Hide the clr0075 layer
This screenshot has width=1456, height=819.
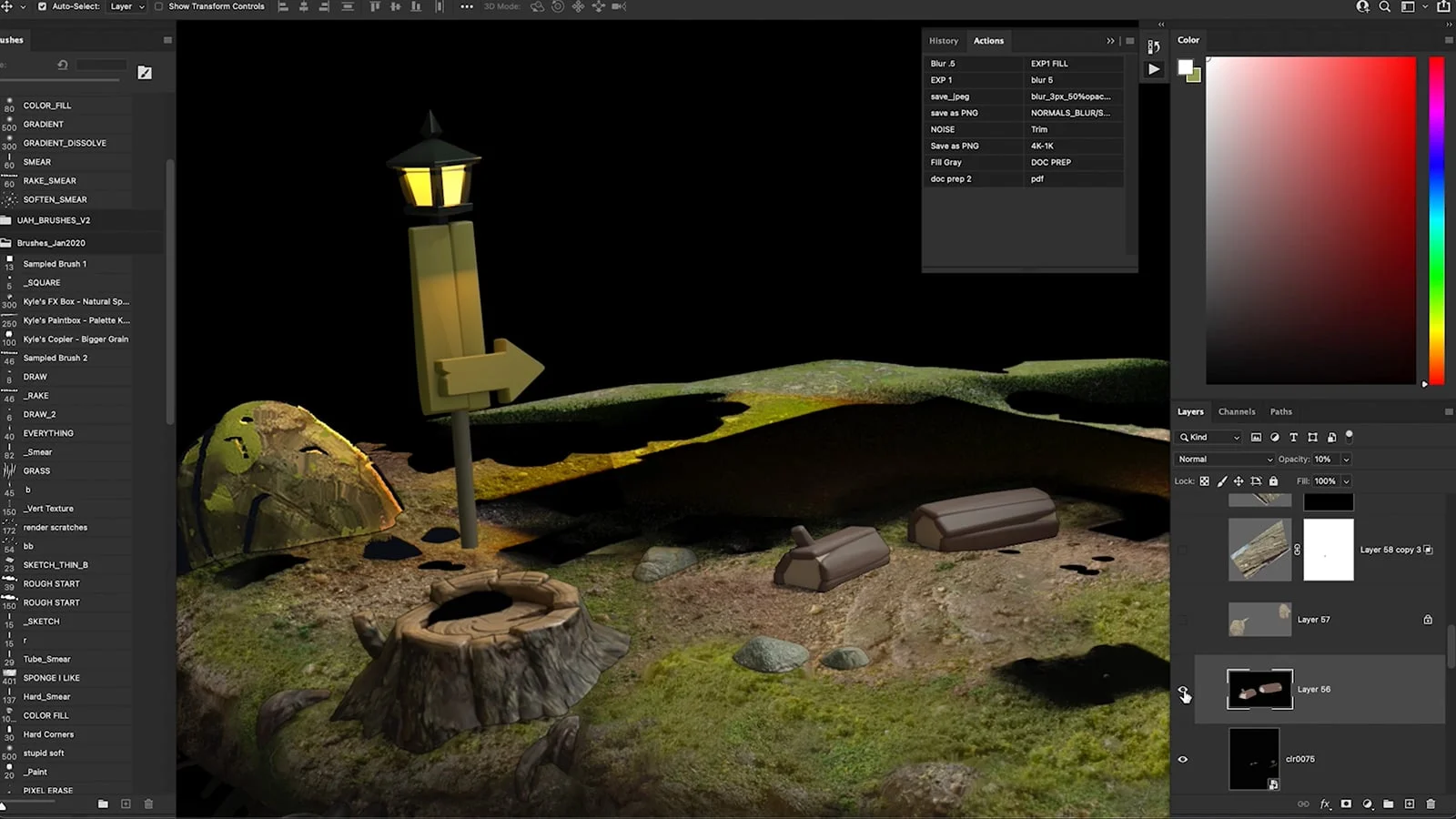tap(1184, 758)
